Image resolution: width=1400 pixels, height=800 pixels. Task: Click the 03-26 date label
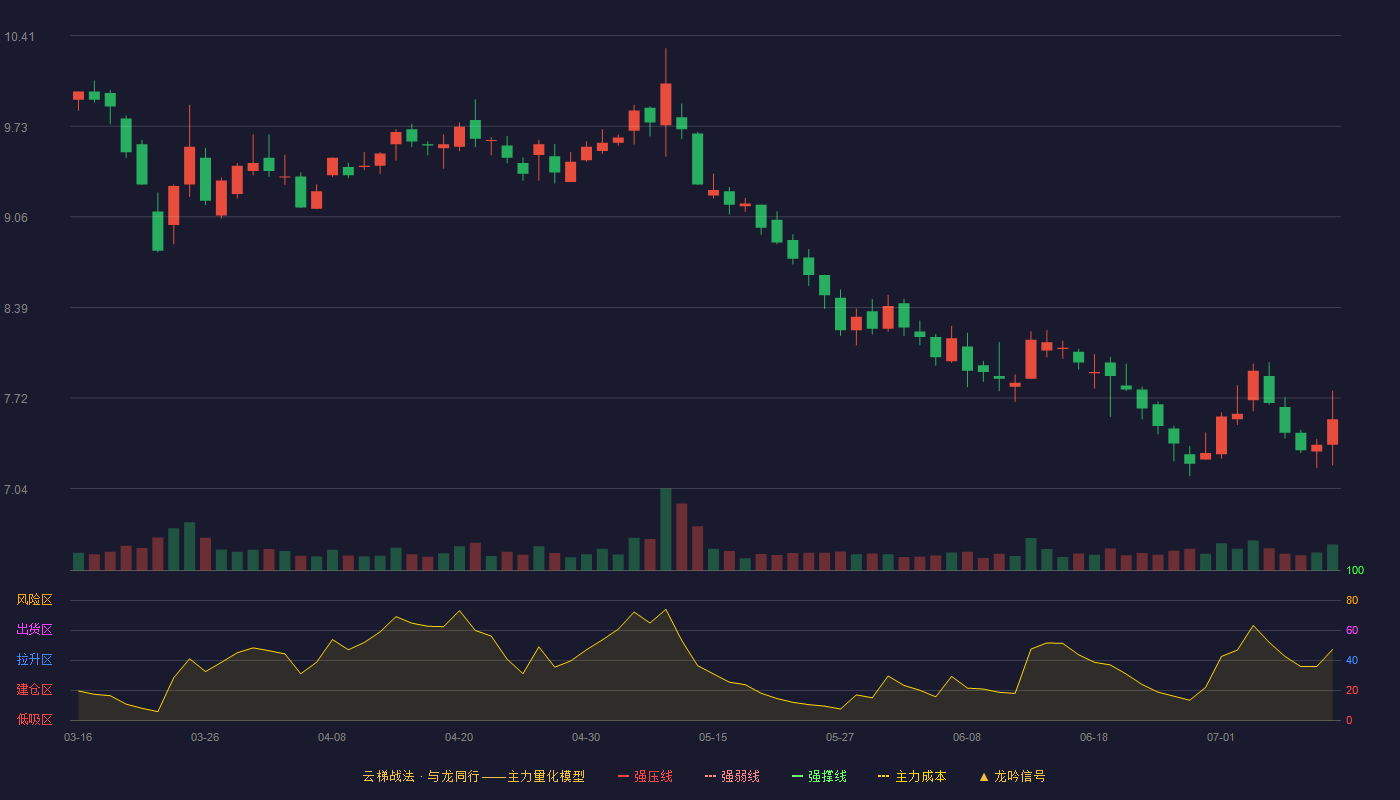click(205, 737)
